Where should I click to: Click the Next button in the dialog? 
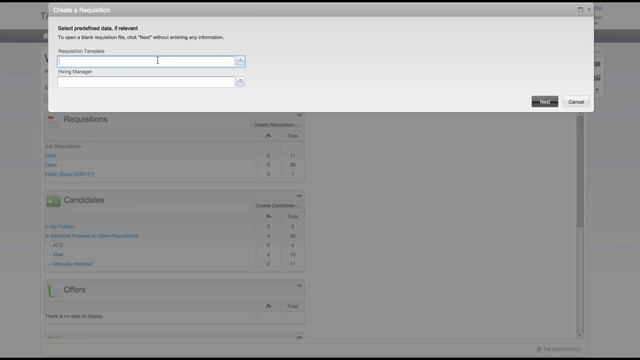[544, 102]
